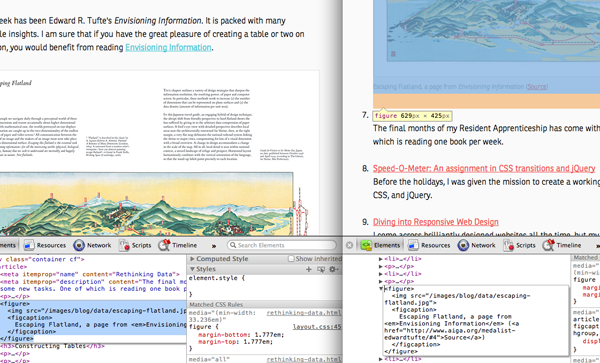Image resolution: width=600 pixels, height=363 pixels.
Task: Click highlighted landscape image in right page
Action: point(494,30)
